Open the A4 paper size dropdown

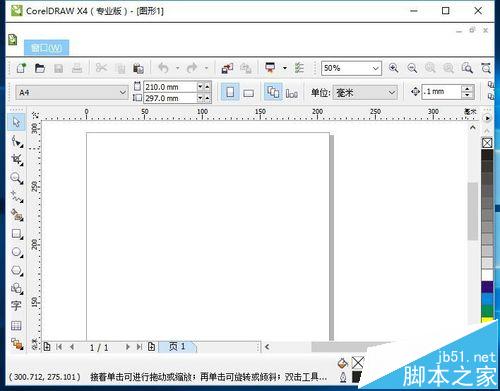tap(123, 92)
